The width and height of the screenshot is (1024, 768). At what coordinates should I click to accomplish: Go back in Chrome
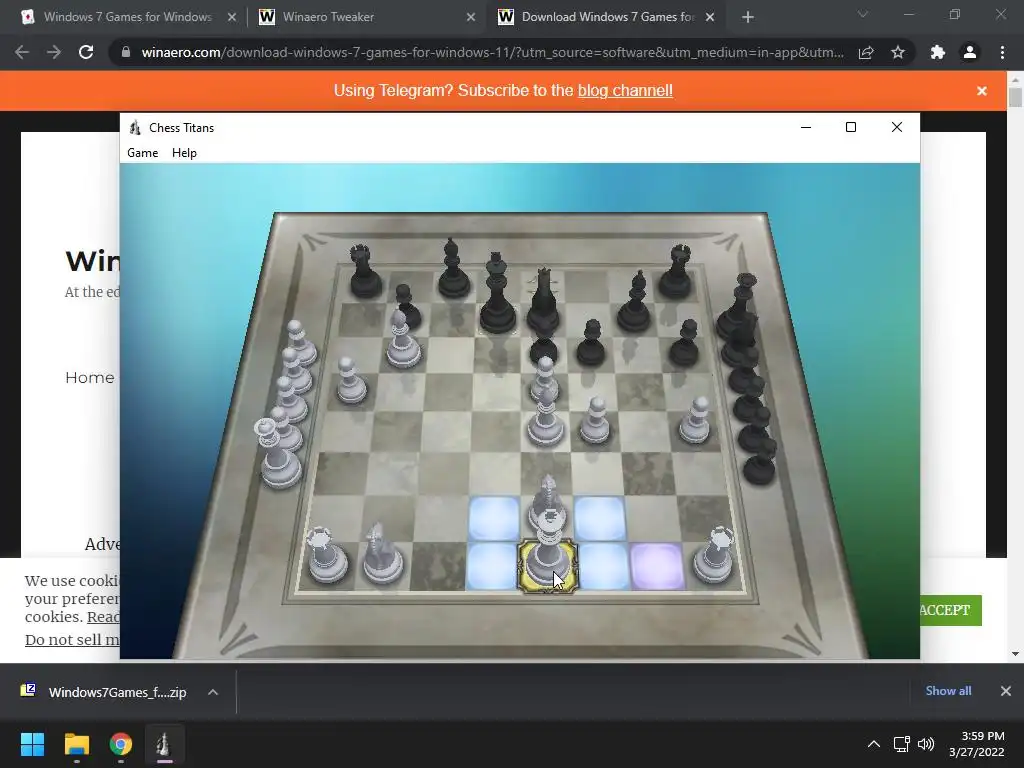(x=22, y=52)
